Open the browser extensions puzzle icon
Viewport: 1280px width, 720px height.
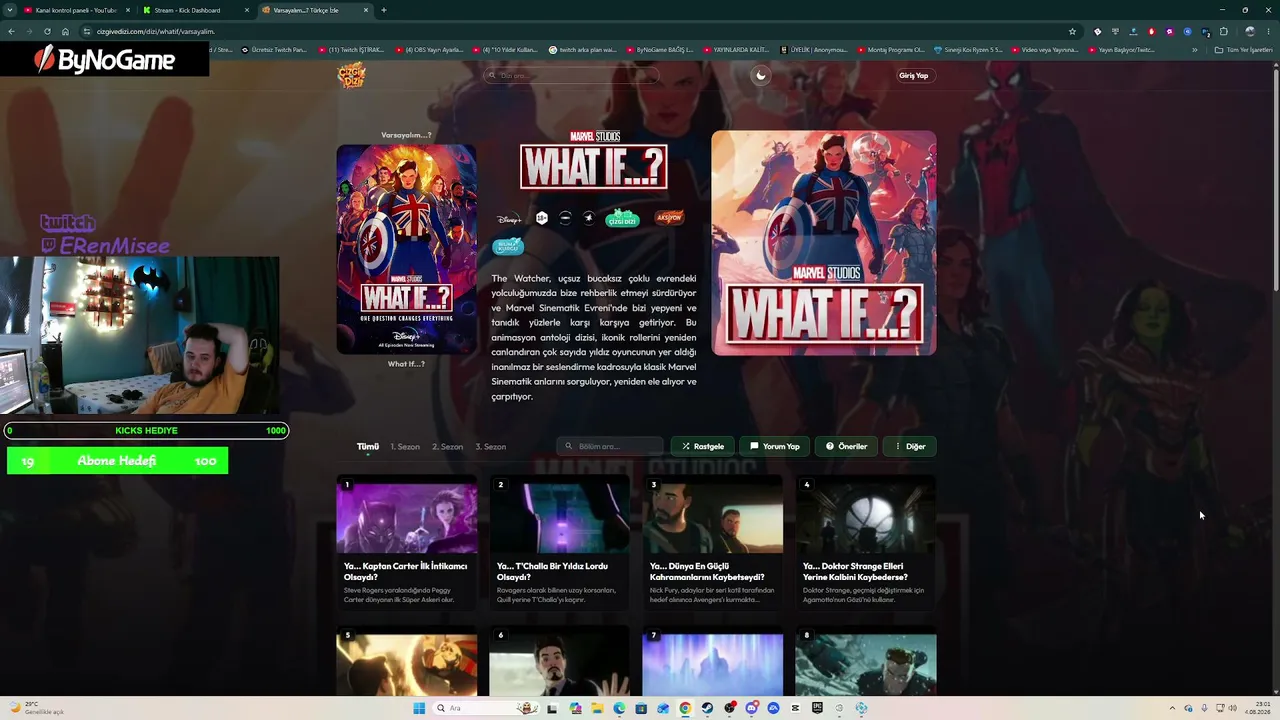pos(1223,31)
